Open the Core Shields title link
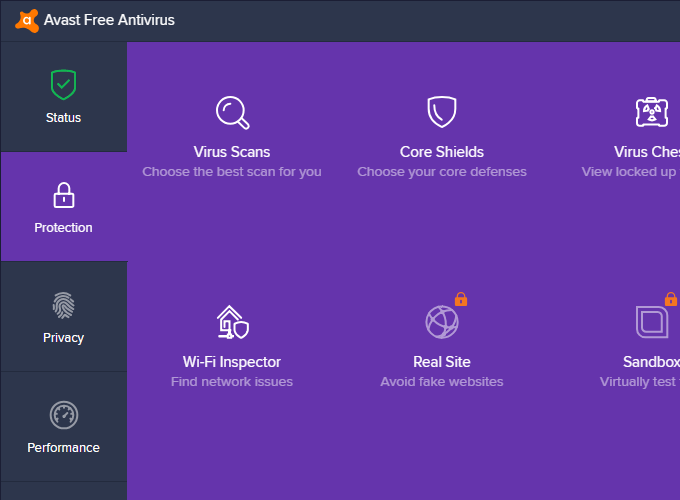Image resolution: width=680 pixels, height=500 pixels. [442, 152]
